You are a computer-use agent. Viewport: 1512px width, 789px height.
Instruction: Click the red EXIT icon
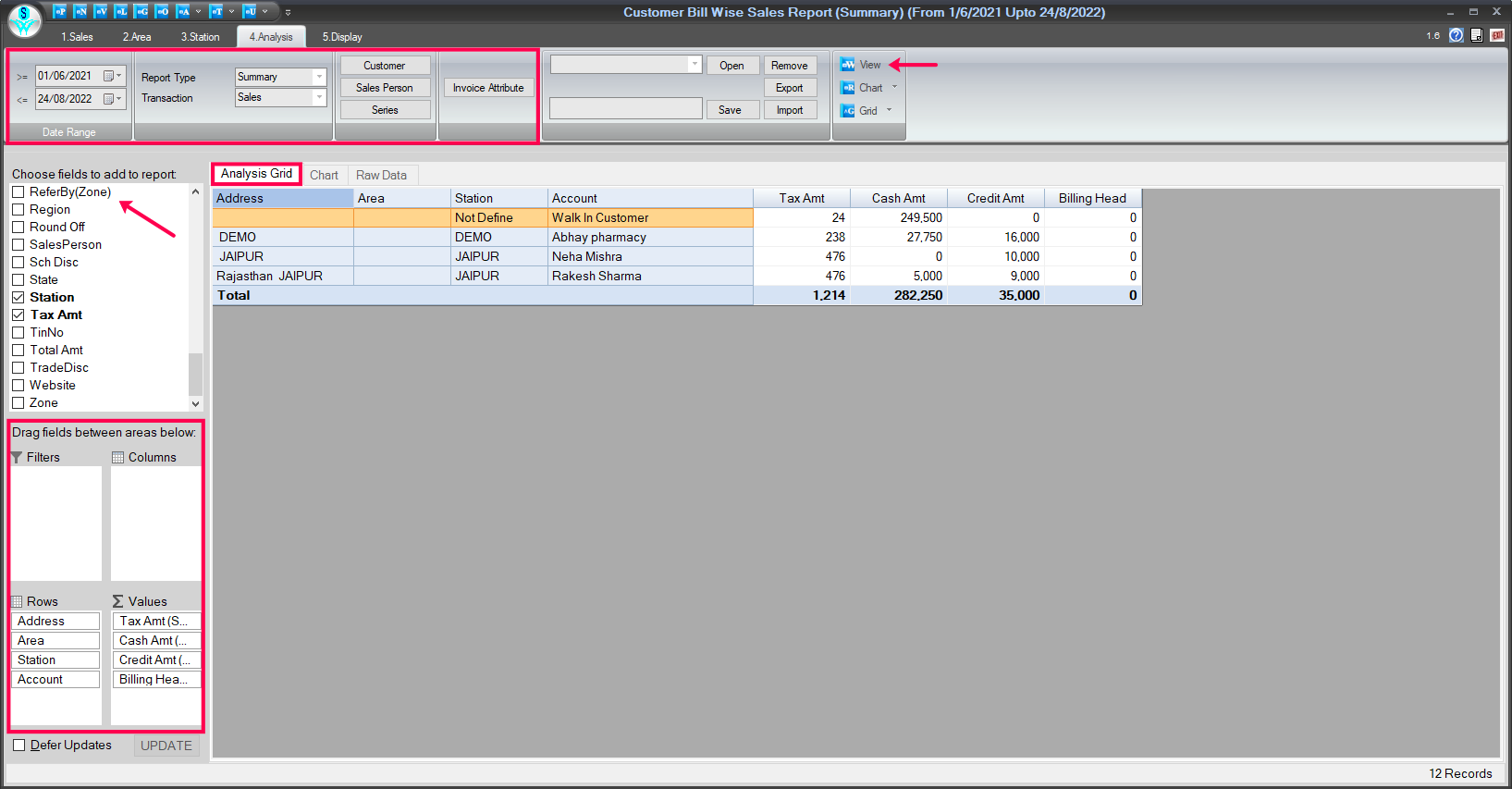[x=1497, y=35]
